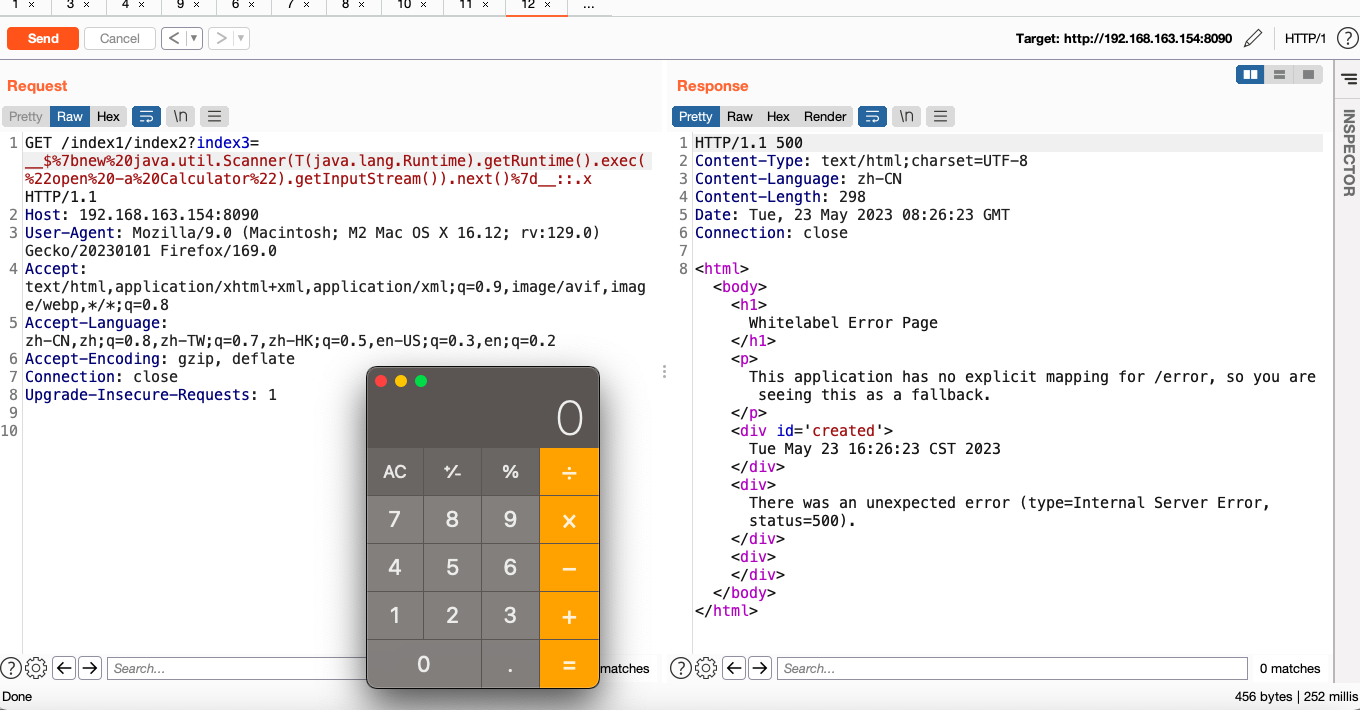Screen dimensions: 1360x710
Task: Open the tab overflow ellipsis
Action: coord(589,6)
